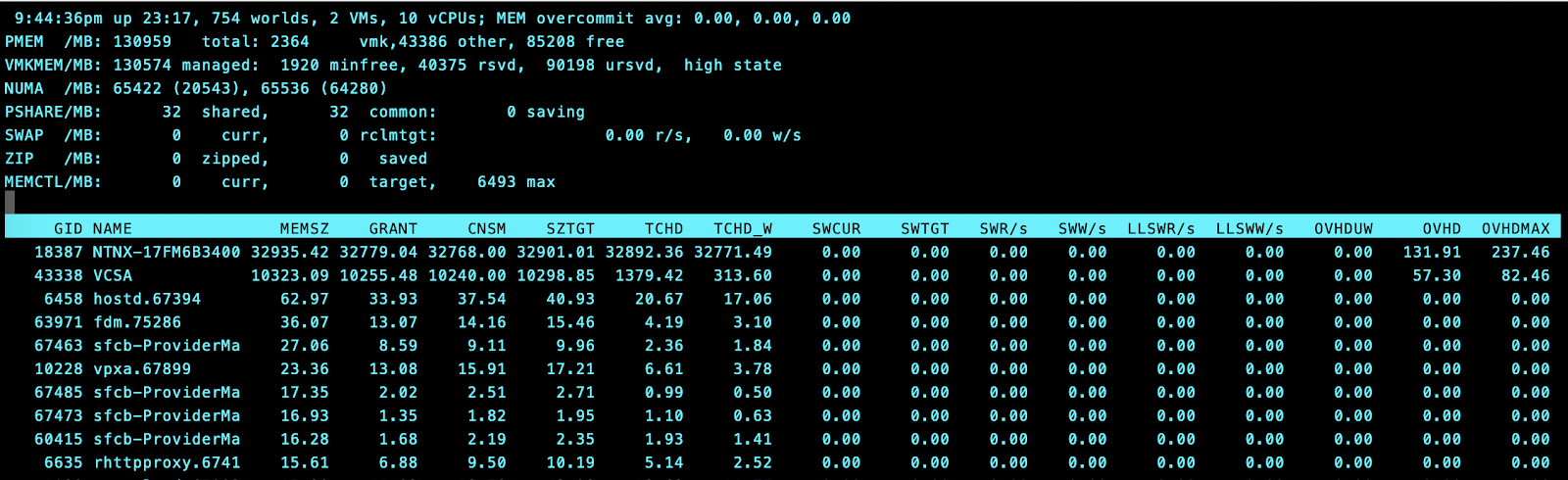Click the TCHD column header
The width and height of the screenshot is (1568, 480).
(663, 228)
